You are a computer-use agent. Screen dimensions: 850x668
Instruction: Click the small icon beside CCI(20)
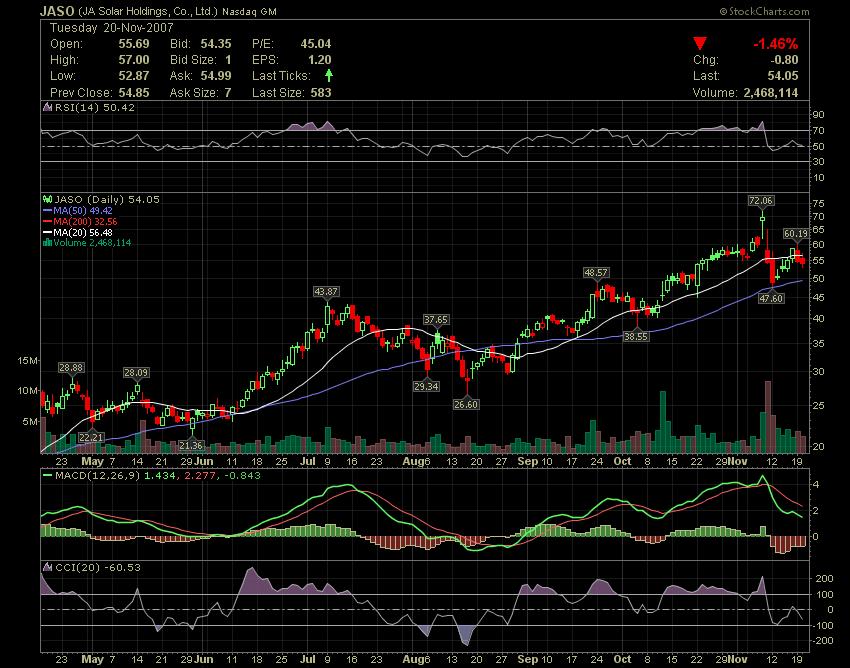(x=48, y=567)
